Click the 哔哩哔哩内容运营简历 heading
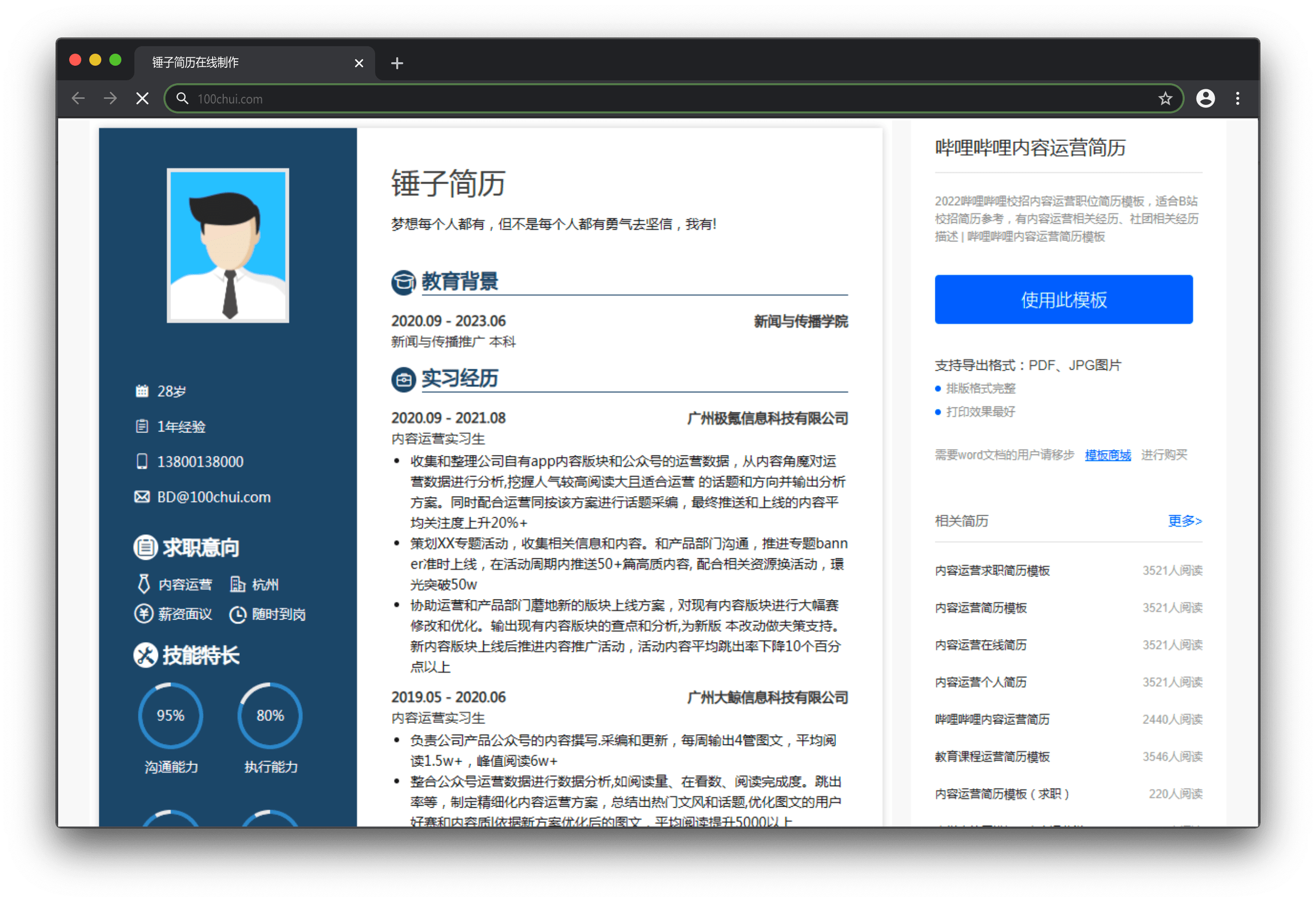The width and height of the screenshot is (1316, 902). 1030,147
